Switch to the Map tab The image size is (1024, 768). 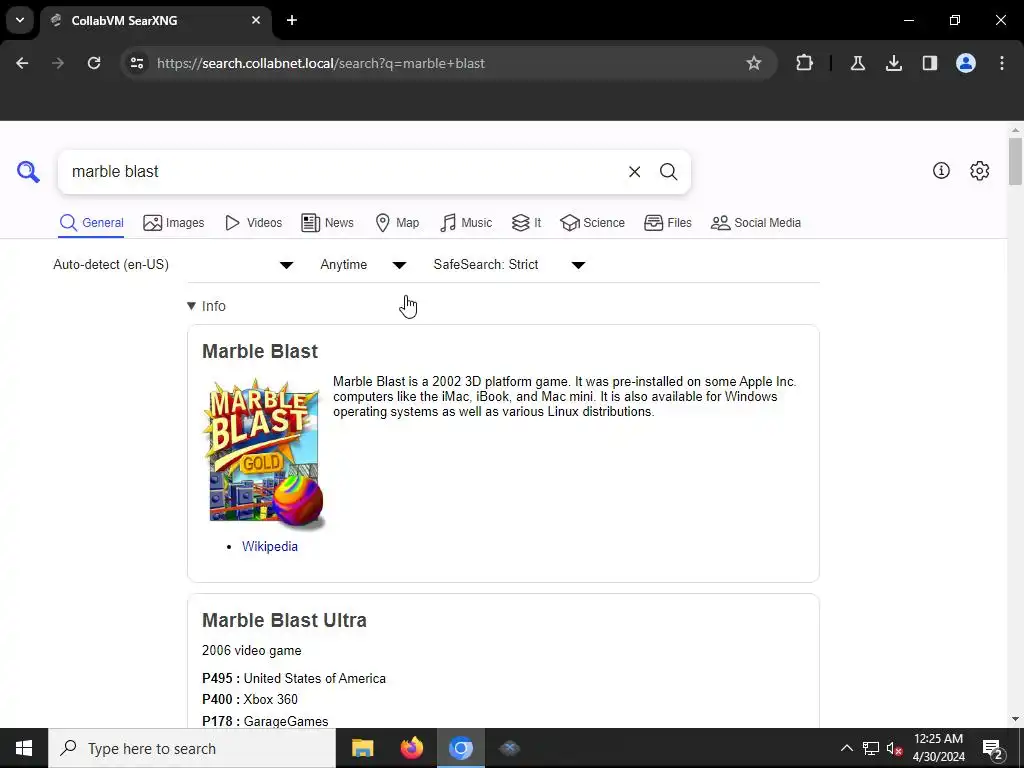397,223
